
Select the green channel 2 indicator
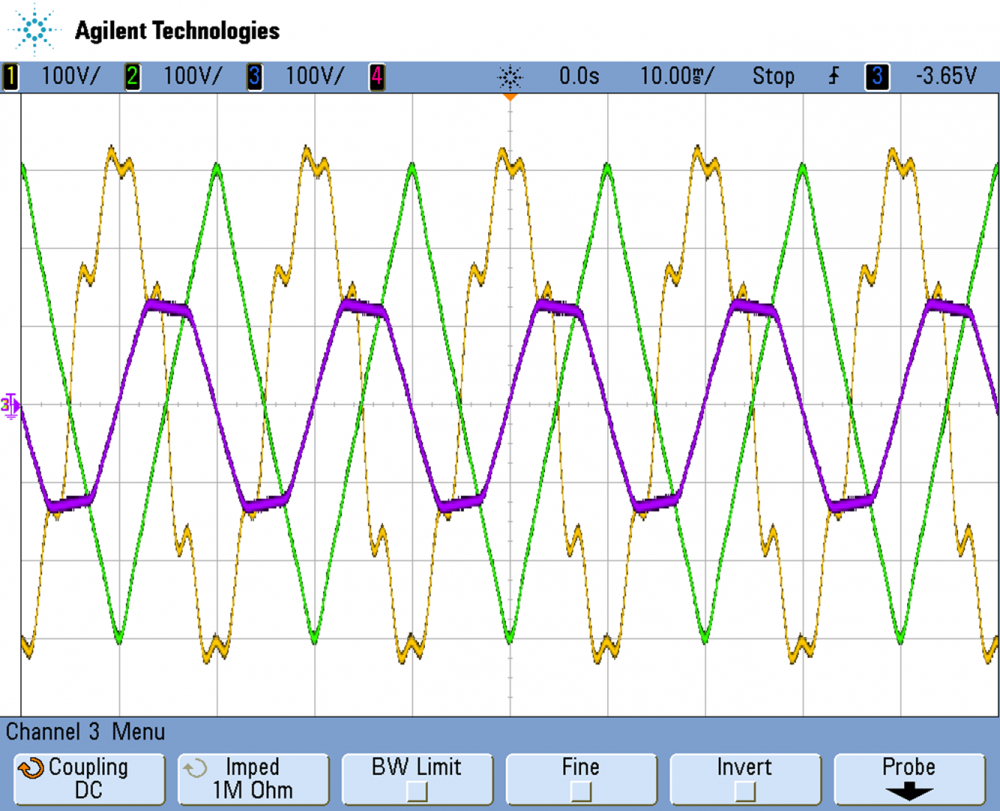pyautogui.click(x=132, y=76)
